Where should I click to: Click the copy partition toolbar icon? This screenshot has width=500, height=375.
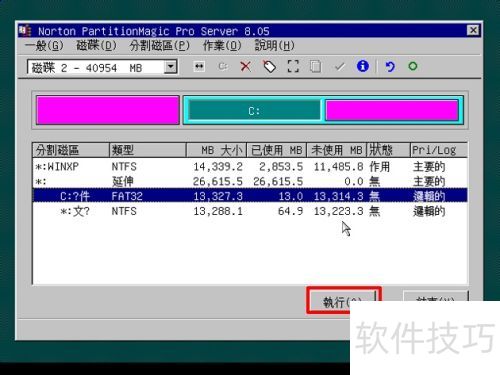pos(315,67)
